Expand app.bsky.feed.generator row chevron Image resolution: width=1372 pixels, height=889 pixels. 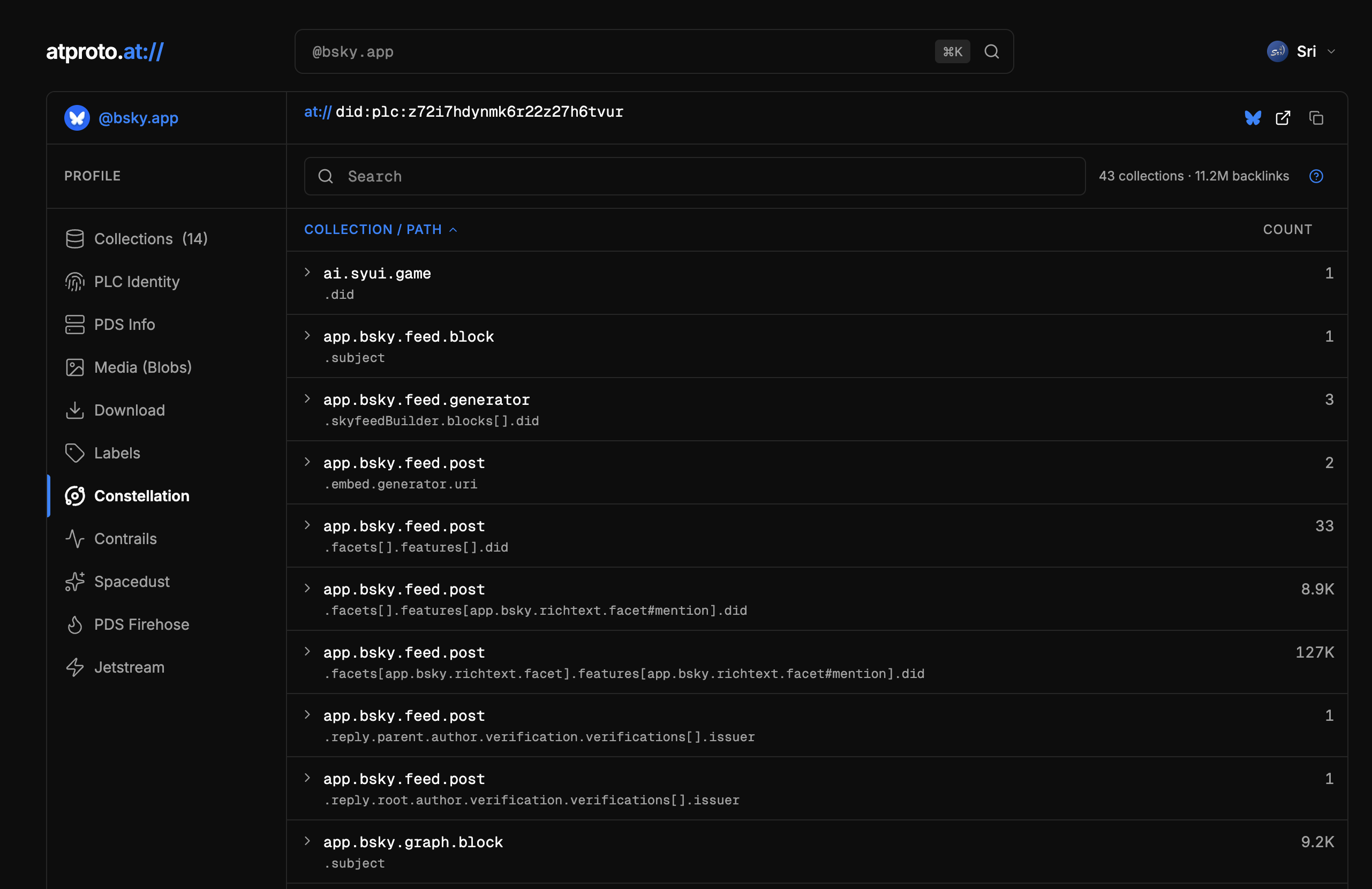(x=307, y=399)
